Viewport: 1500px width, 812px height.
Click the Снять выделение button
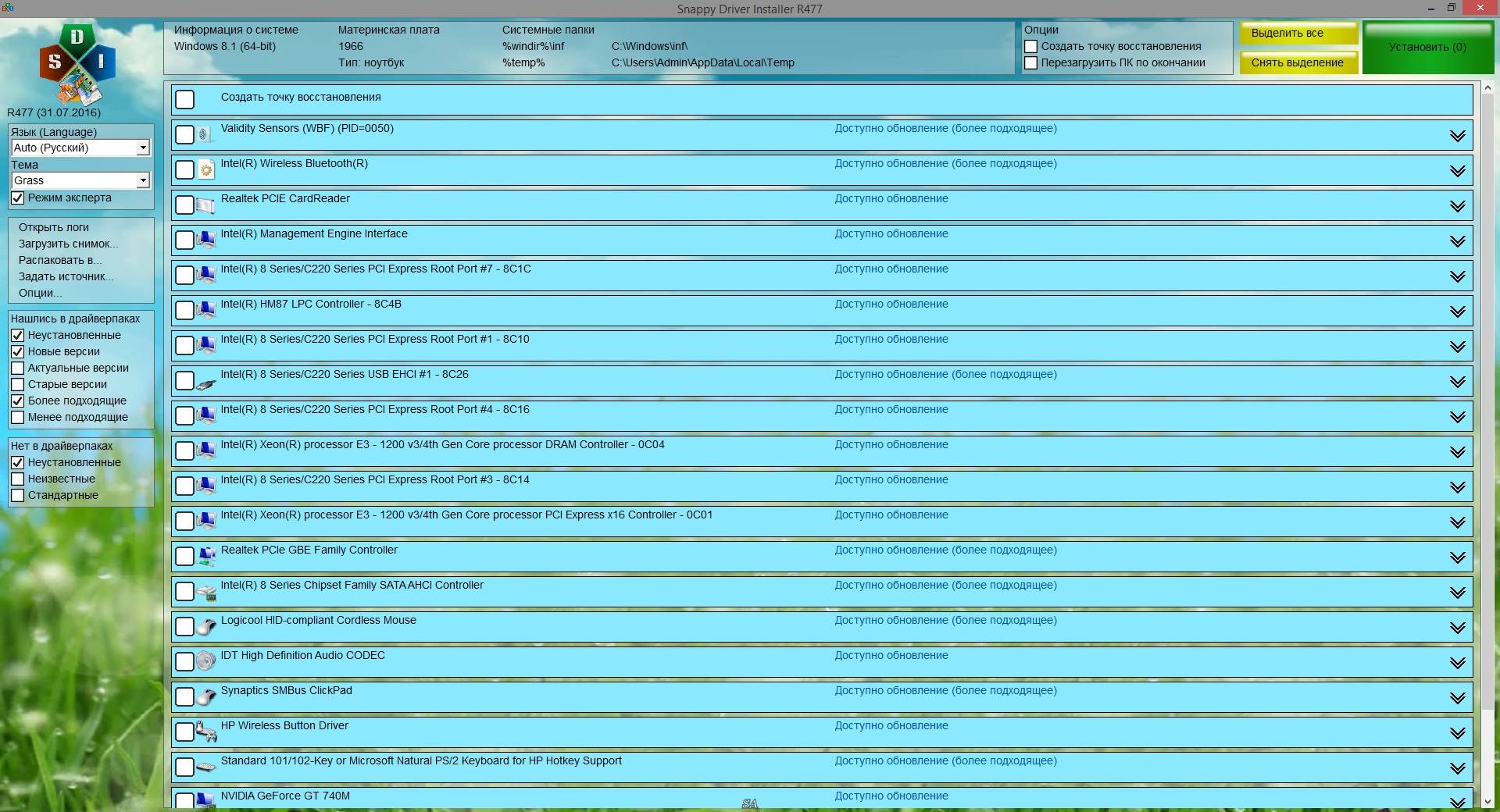[x=1298, y=62]
